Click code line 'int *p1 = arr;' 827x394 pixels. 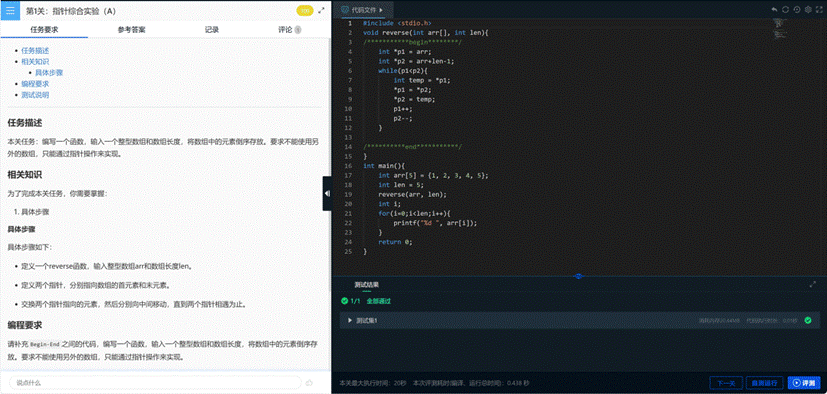coord(405,52)
